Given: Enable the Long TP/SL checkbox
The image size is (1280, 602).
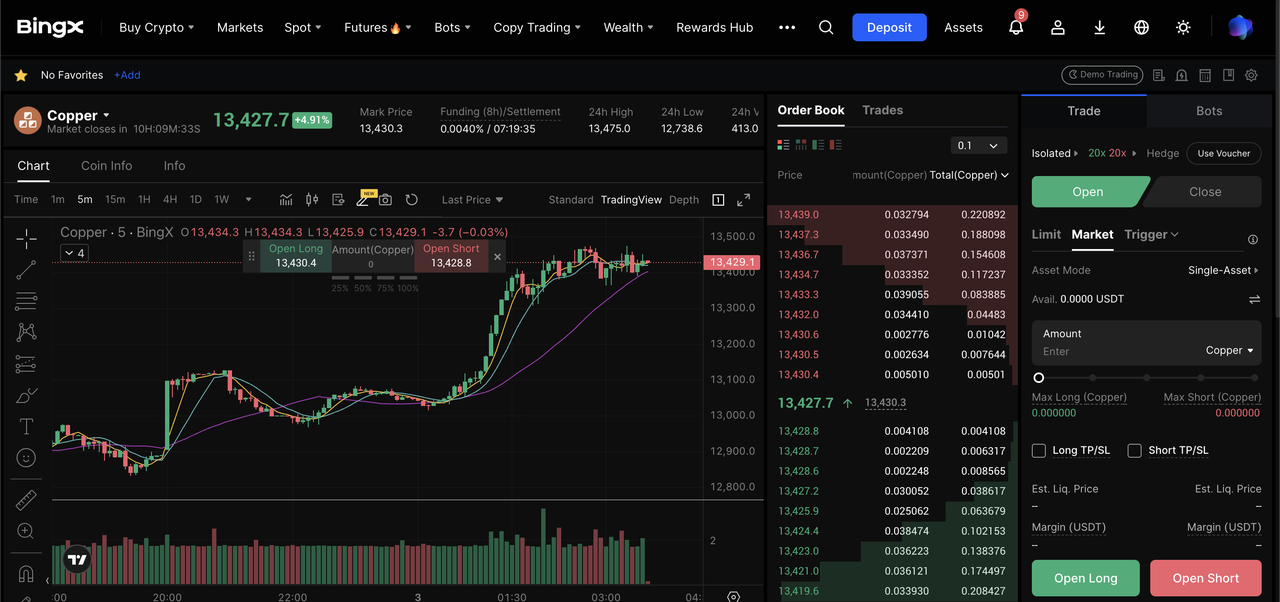Looking at the screenshot, I should point(1039,451).
